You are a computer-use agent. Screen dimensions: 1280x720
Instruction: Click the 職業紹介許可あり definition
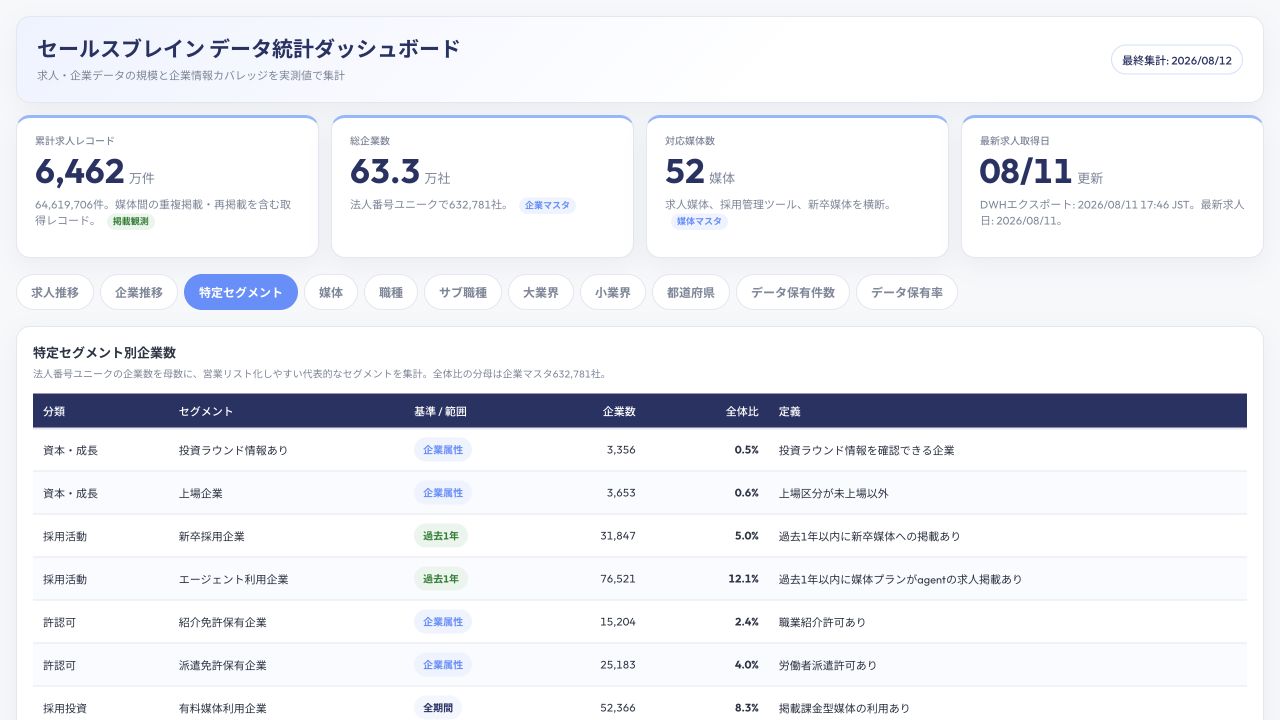pyautogui.click(x=823, y=622)
